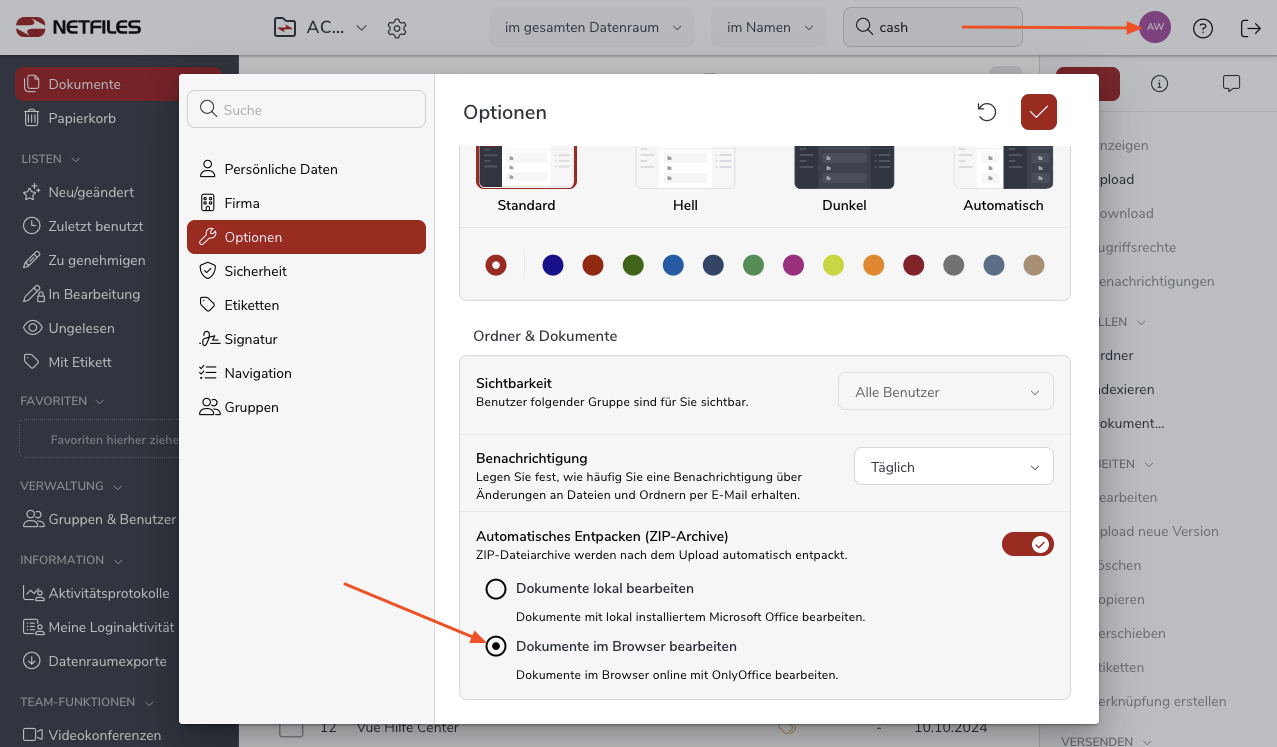Open Benachrichtigung Täglich dropdown
This screenshot has height=747, width=1277.
(953, 467)
